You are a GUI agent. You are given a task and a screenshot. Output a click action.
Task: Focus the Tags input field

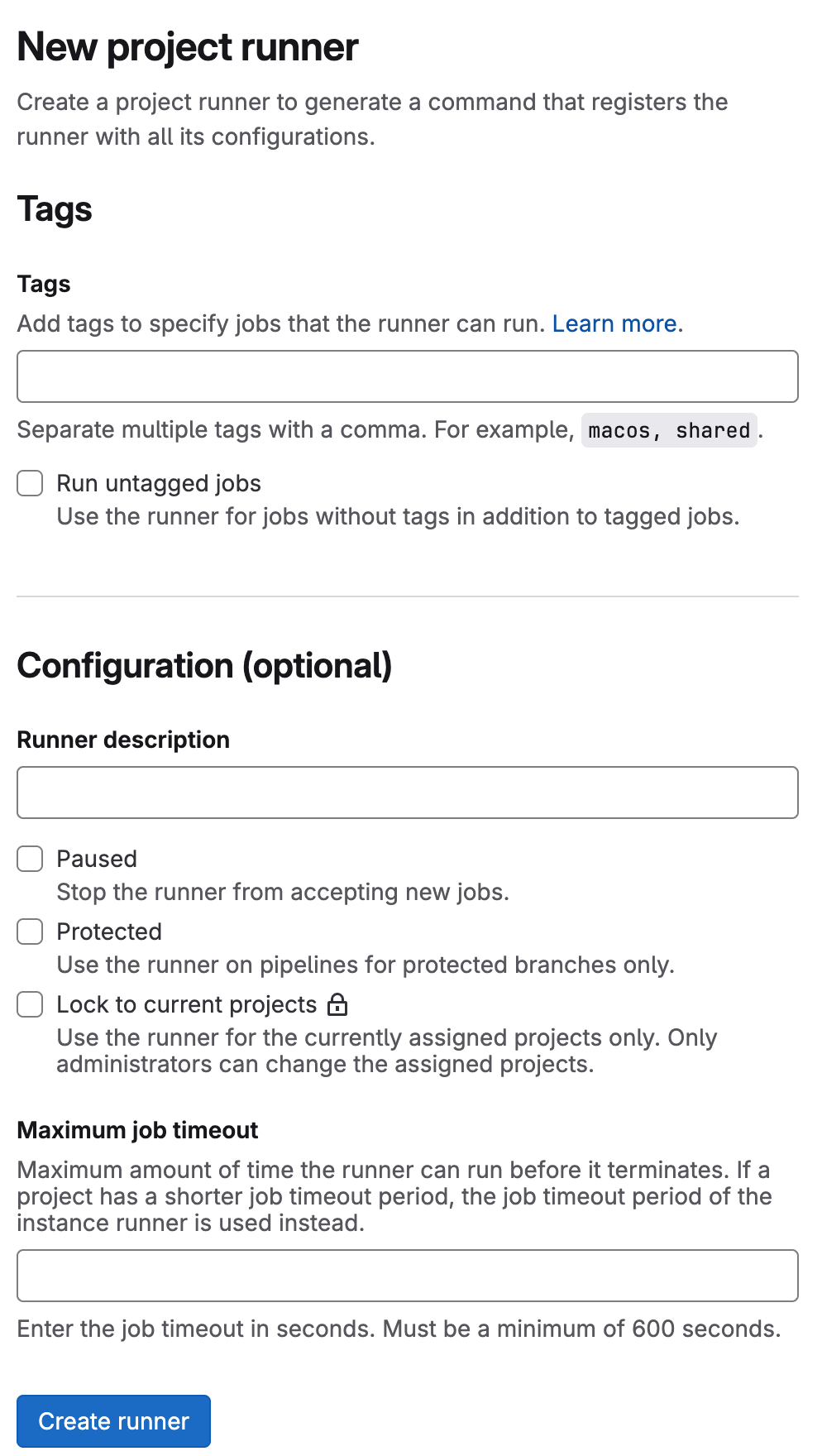[x=407, y=376]
